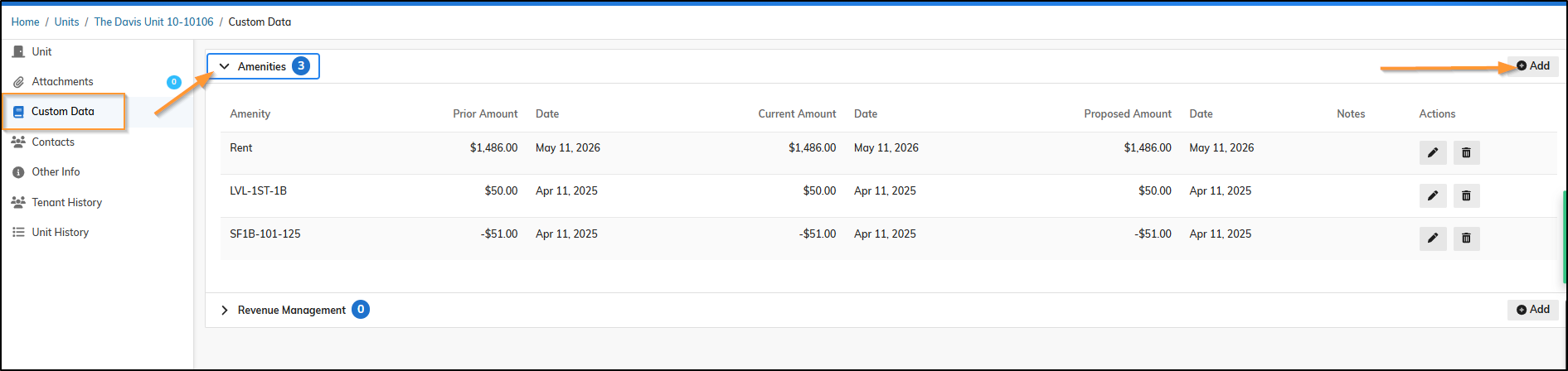Viewport: 1568px width, 371px height.
Task: Delete the Rent amenity row
Action: pos(1466,152)
